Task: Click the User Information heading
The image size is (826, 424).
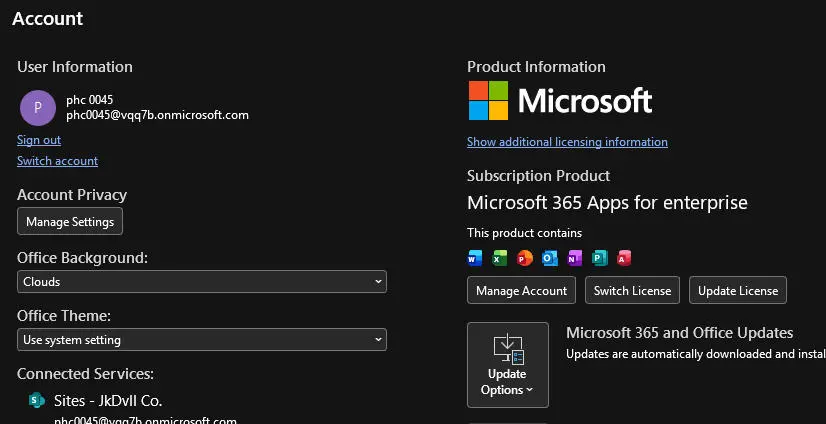Action: coord(75,67)
